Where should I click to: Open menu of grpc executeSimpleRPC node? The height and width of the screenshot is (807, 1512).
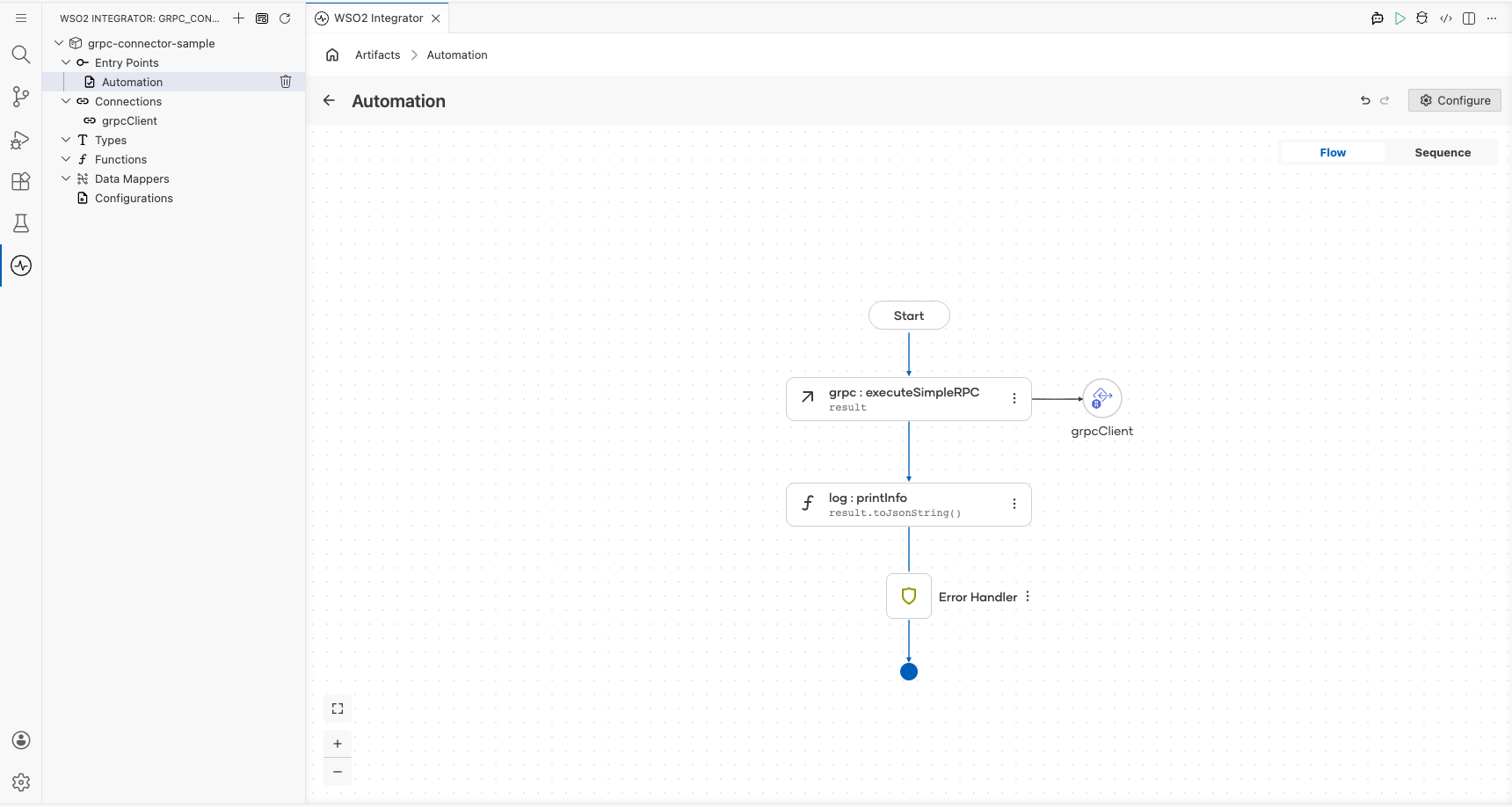pos(1014,398)
